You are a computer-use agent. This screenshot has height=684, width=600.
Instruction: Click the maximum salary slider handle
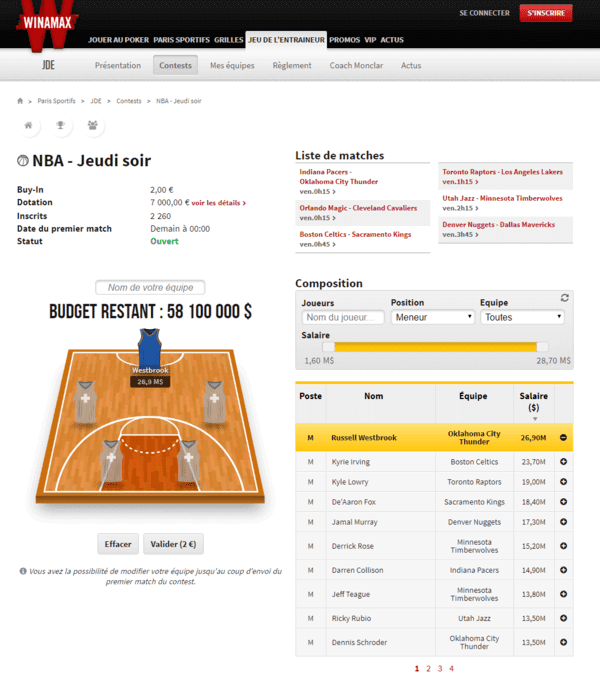542,347
